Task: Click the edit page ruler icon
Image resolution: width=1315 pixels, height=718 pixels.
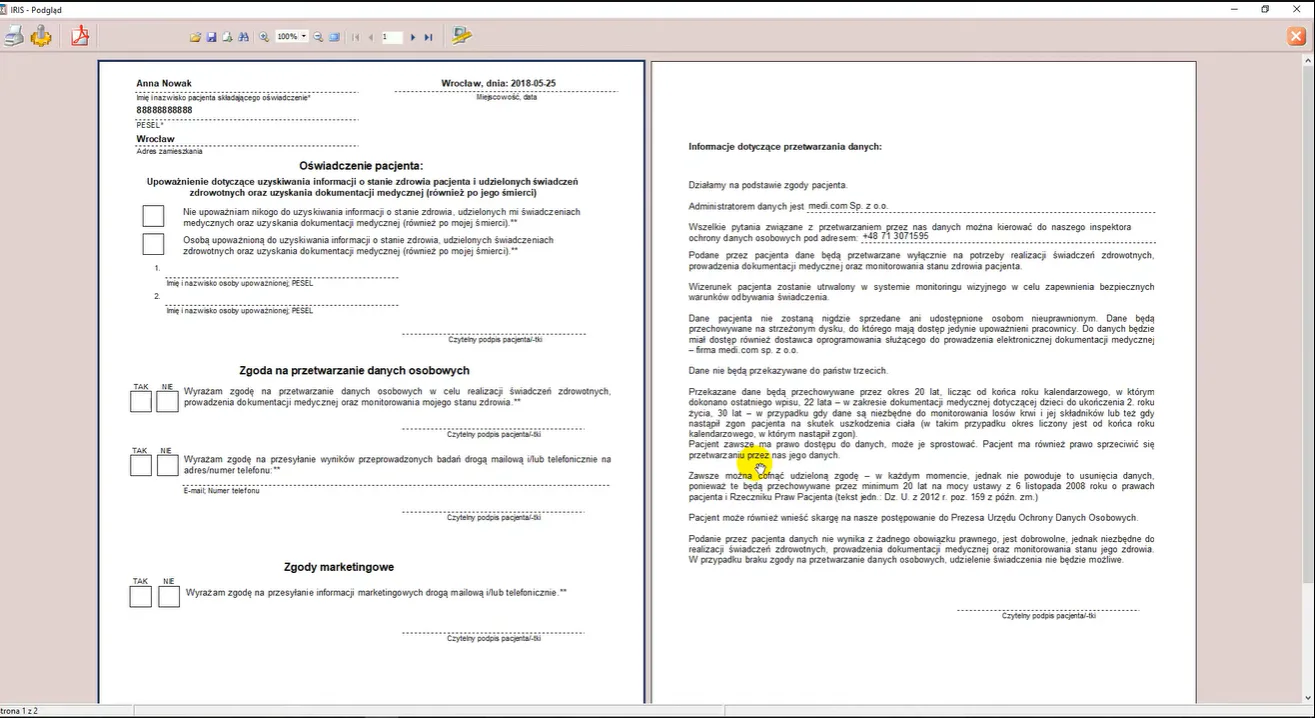Action: (461, 36)
